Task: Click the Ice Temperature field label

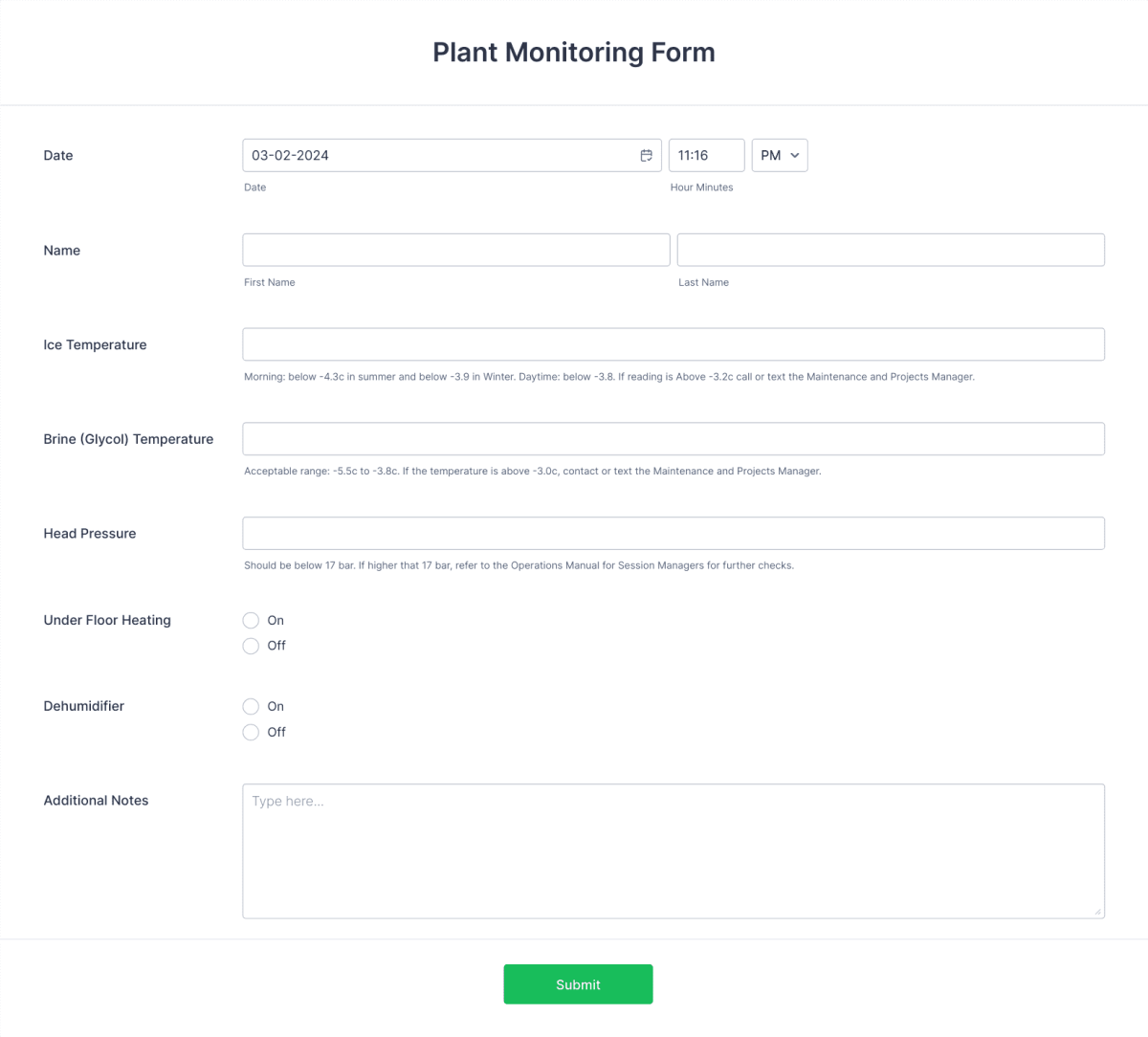Action: tap(95, 344)
